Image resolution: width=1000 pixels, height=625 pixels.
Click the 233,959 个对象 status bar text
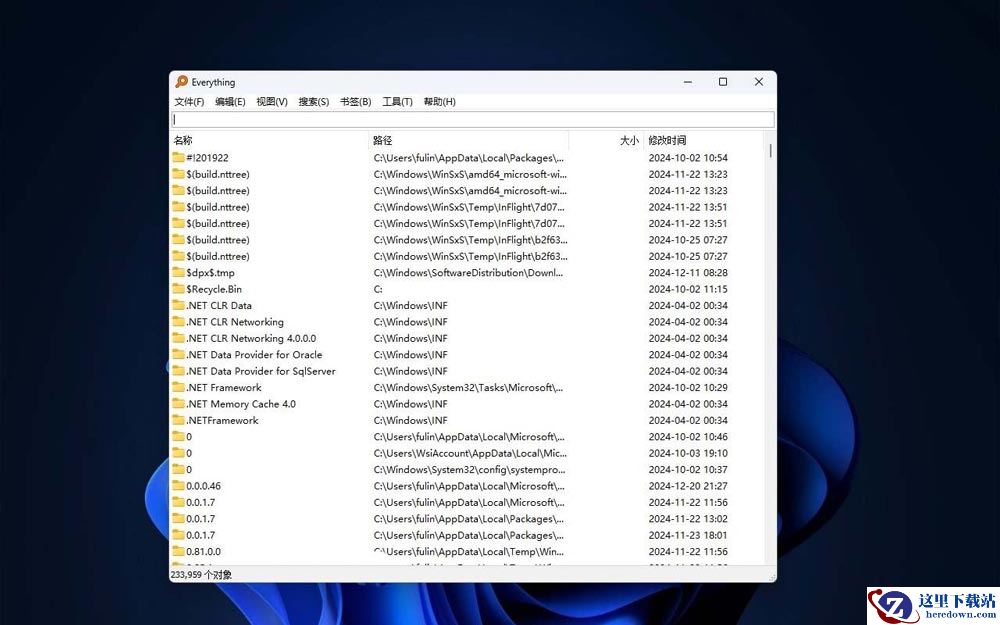tap(201, 575)
